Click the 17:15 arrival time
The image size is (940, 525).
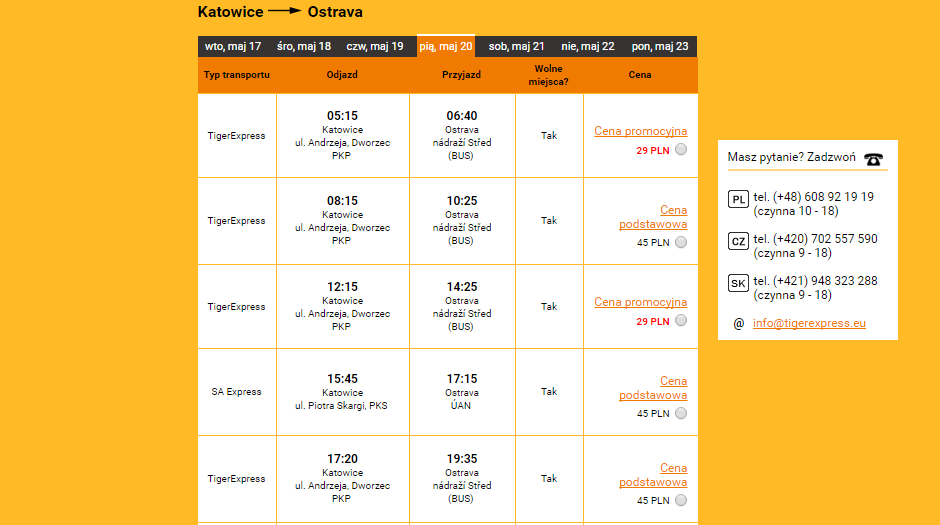click(462, 379)
